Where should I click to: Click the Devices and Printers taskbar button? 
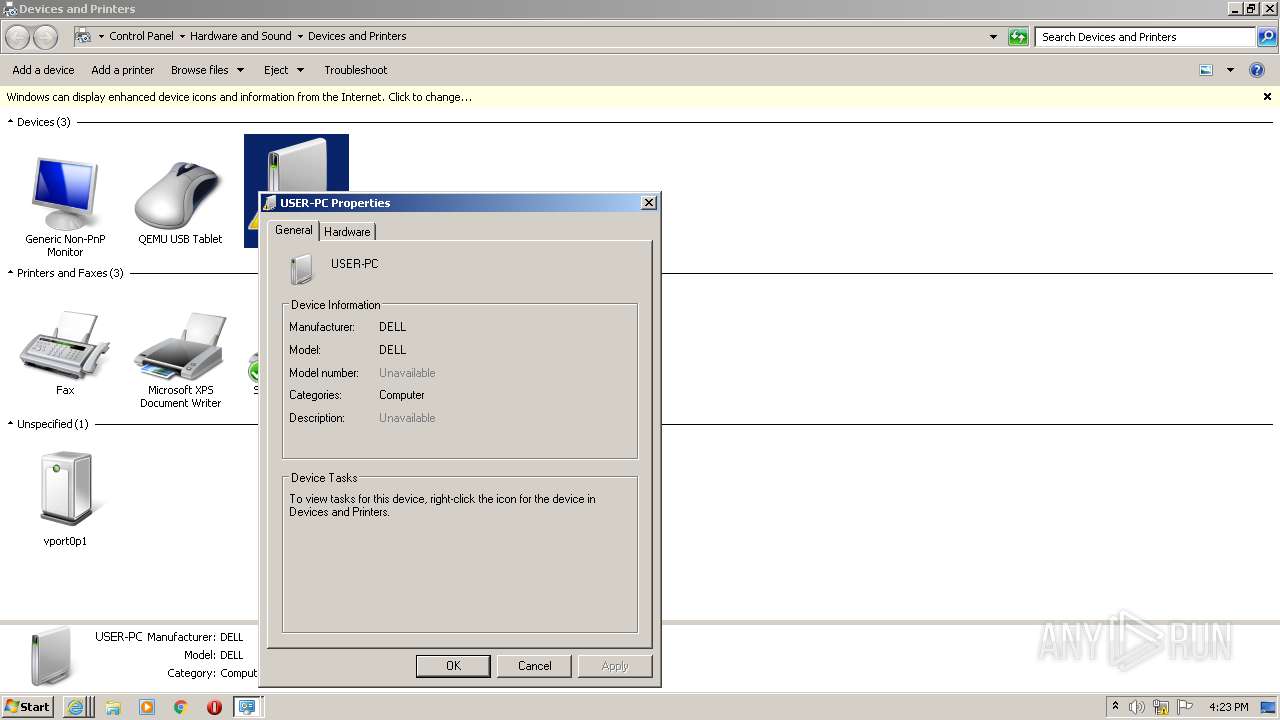[x=246, y=707]
